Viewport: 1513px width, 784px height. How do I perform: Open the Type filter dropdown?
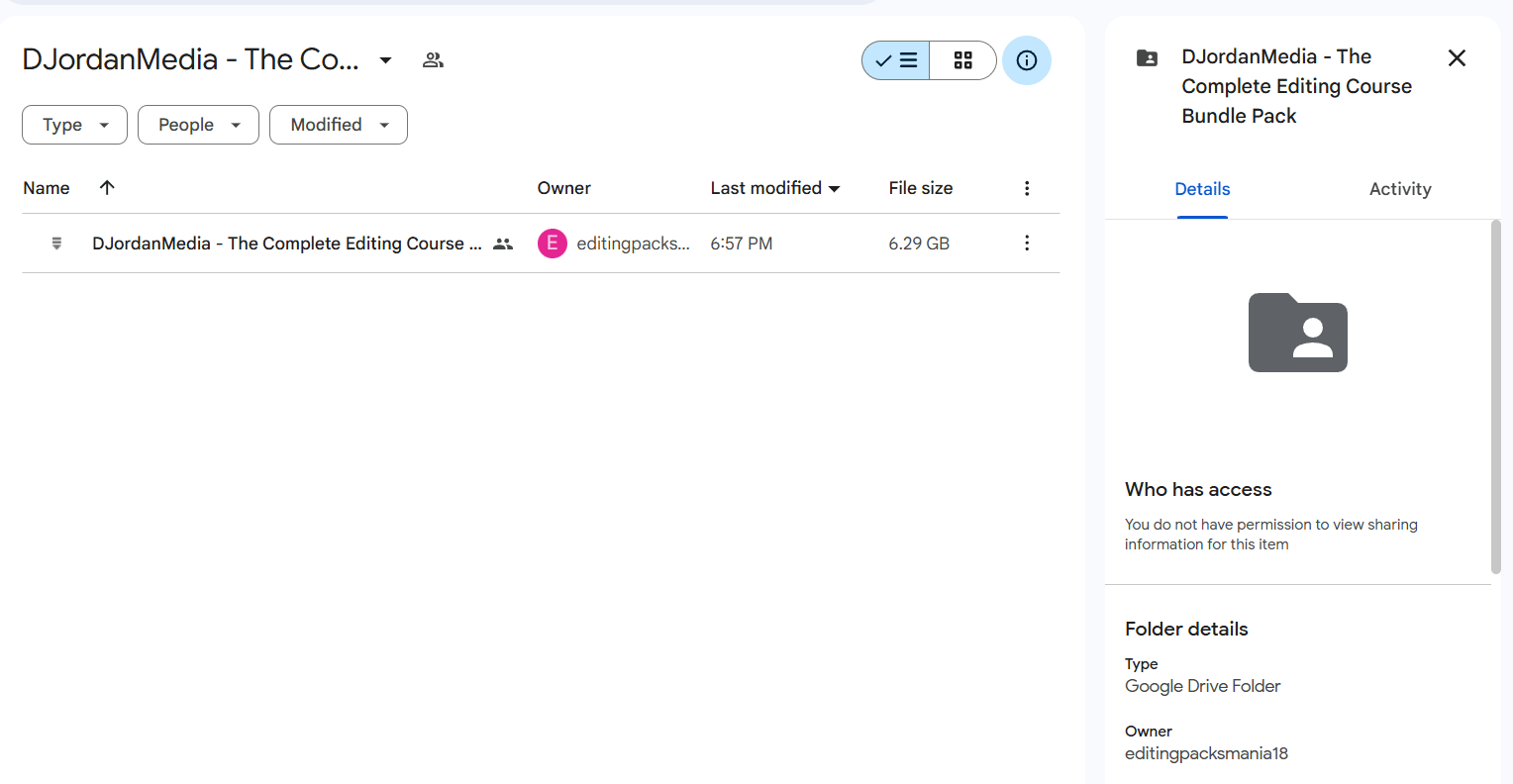[x=75, y=125]
